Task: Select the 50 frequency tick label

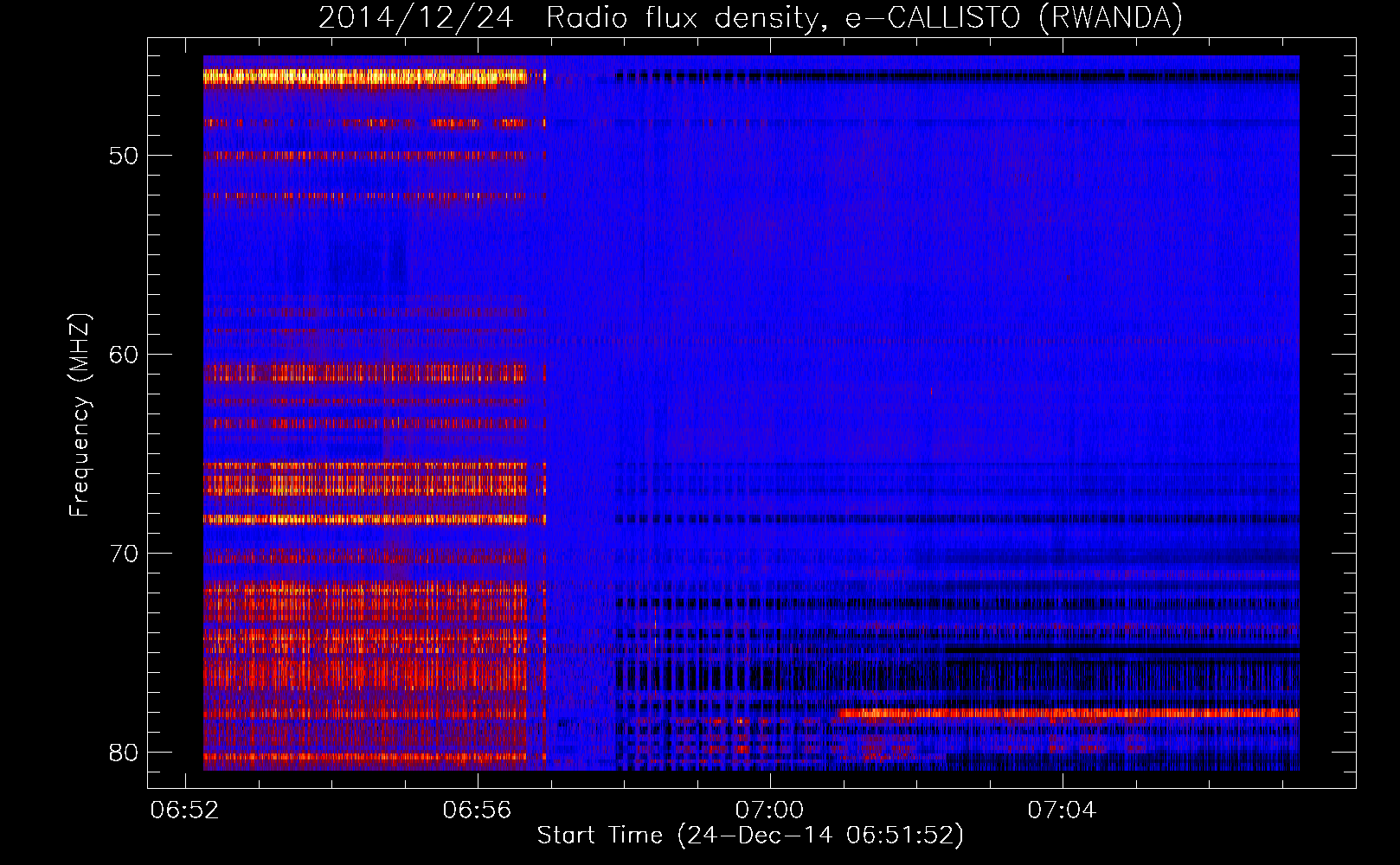Action: tap(124, 156)
